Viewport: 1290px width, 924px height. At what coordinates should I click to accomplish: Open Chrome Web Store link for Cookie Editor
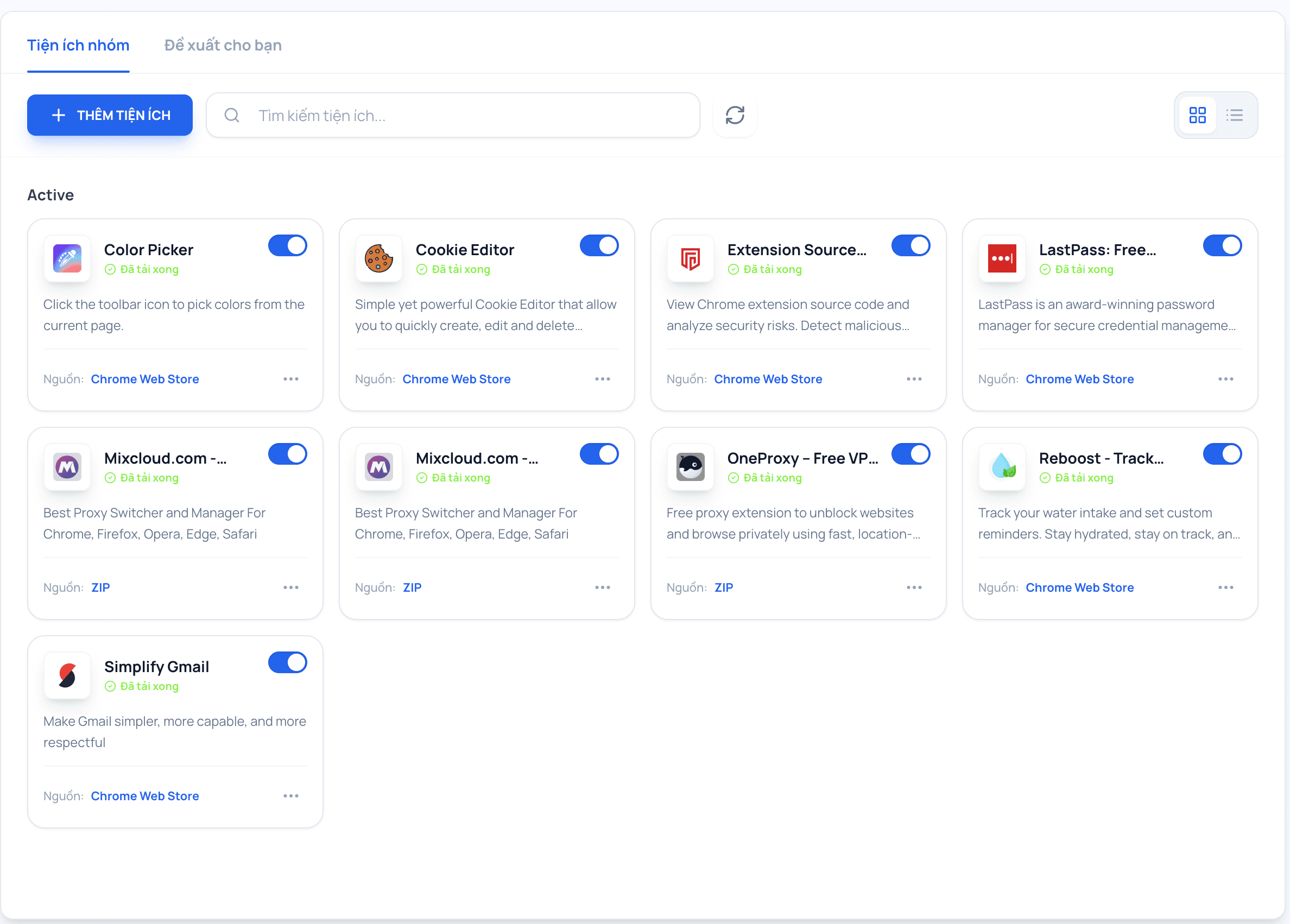pos(457,379)
